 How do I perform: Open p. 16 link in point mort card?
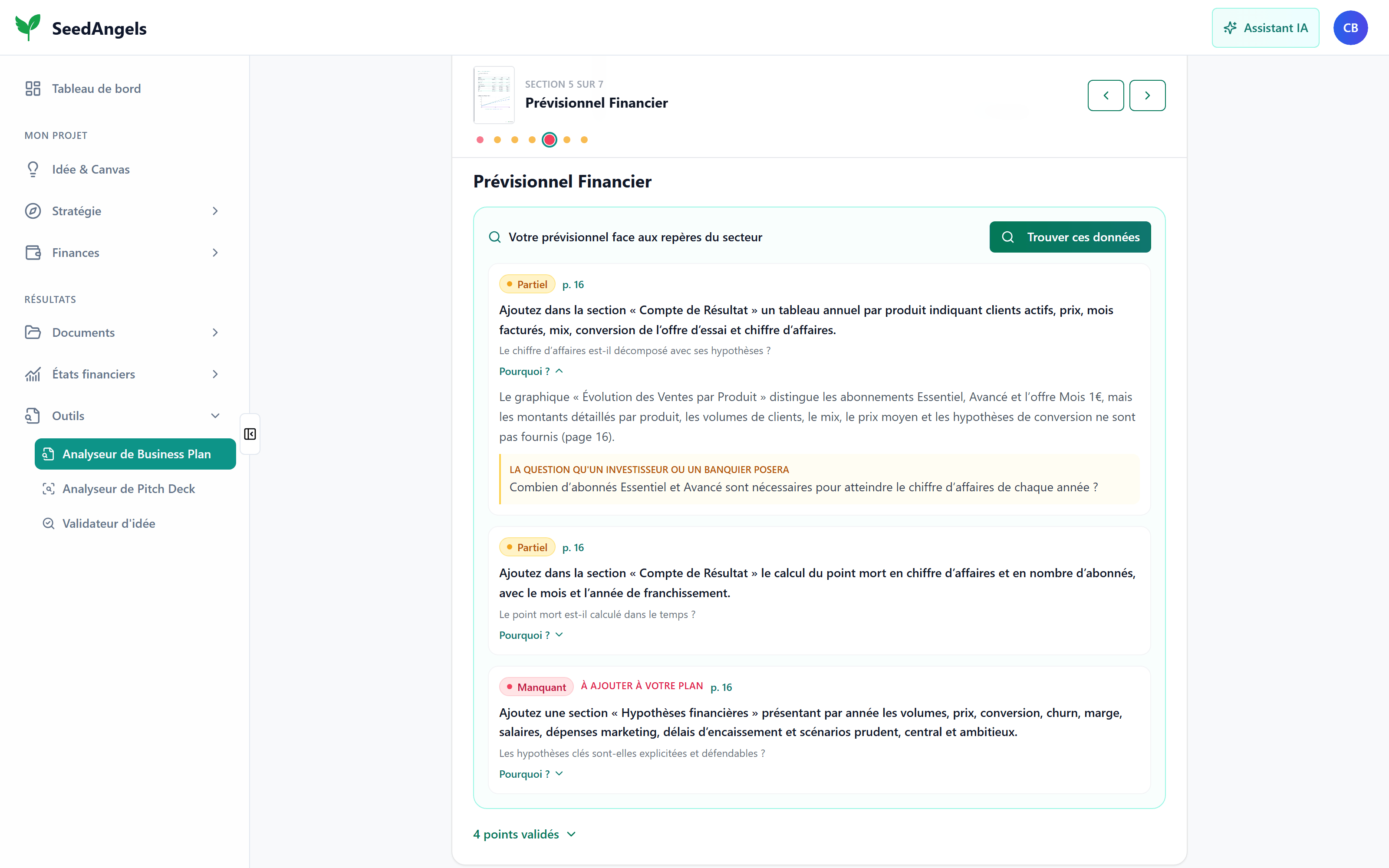[x=573, y=548]
